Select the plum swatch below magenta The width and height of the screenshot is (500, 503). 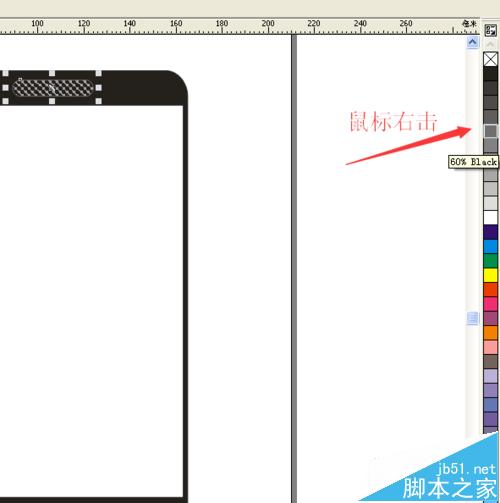point(490,318)
